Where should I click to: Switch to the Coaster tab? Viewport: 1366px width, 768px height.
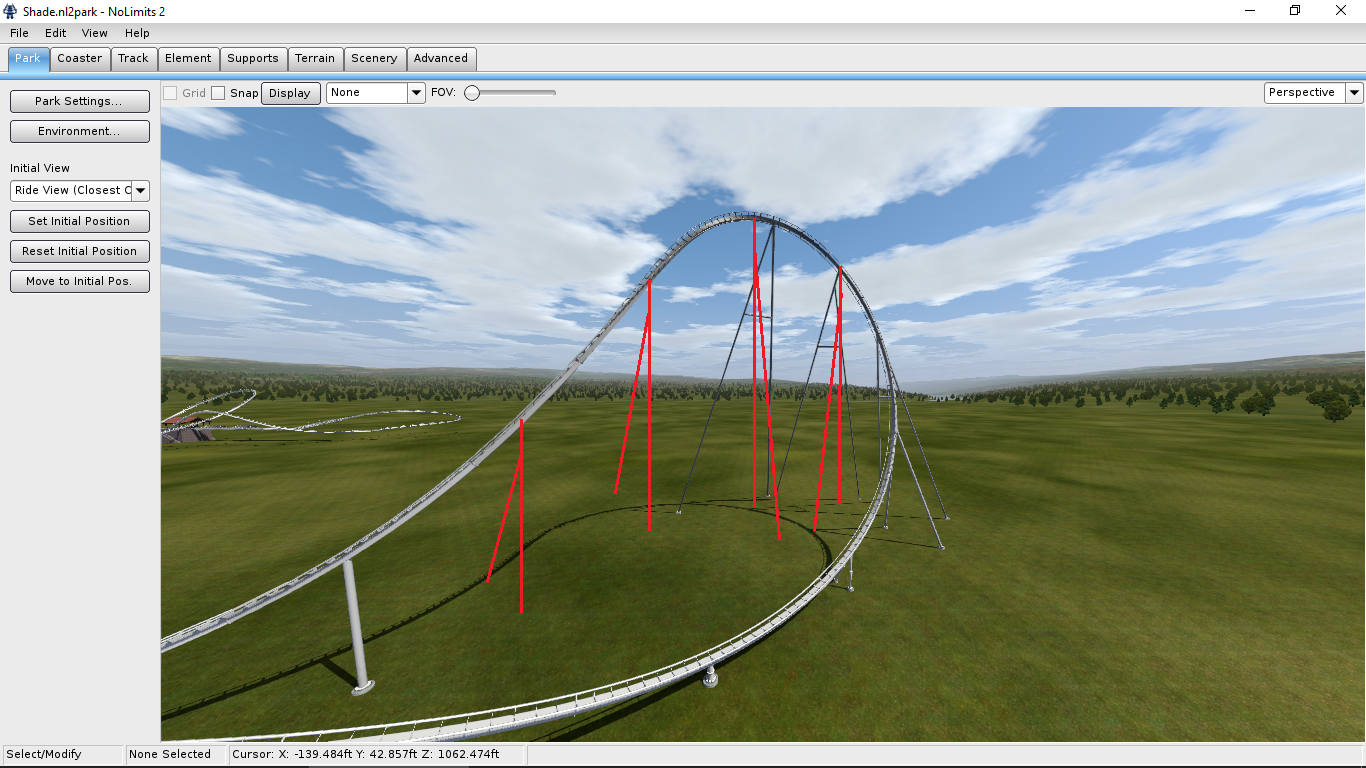79,58
